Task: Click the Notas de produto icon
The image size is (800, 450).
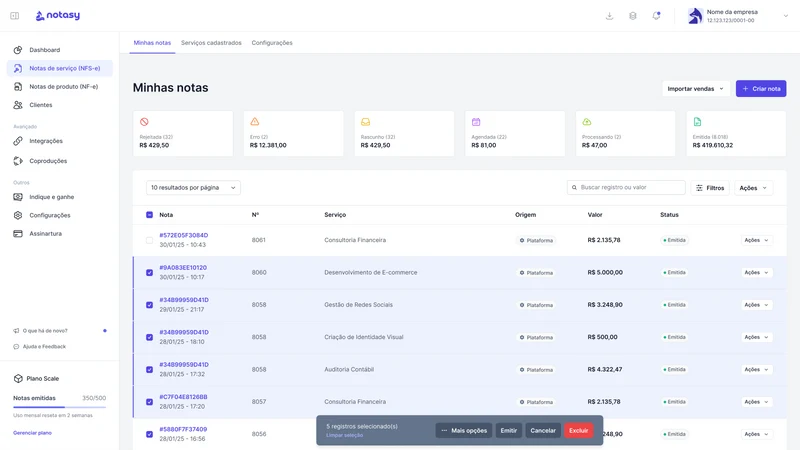Action: click(x=18, y=87)
